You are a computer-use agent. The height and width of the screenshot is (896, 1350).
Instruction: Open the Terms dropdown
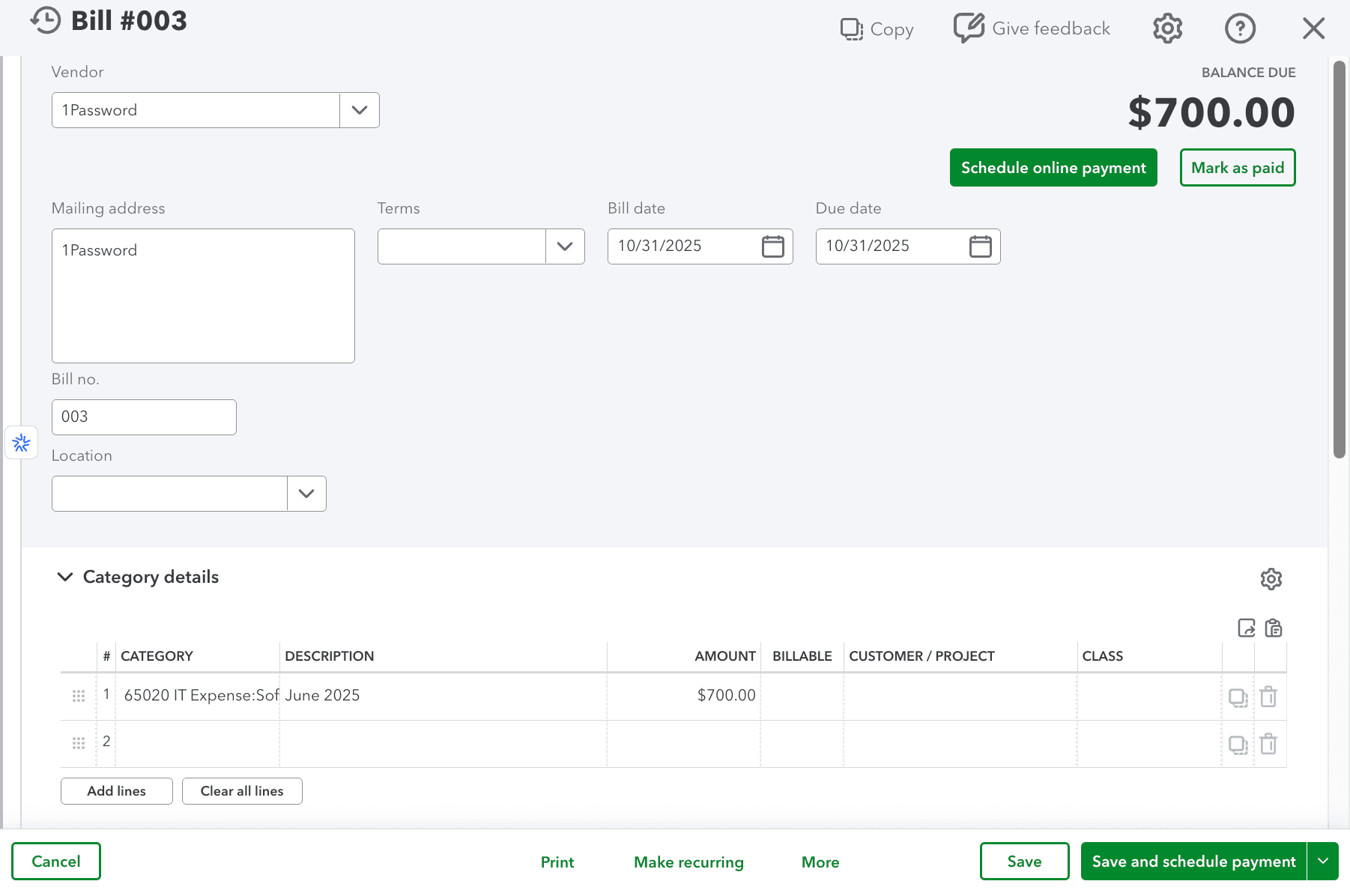564,246
